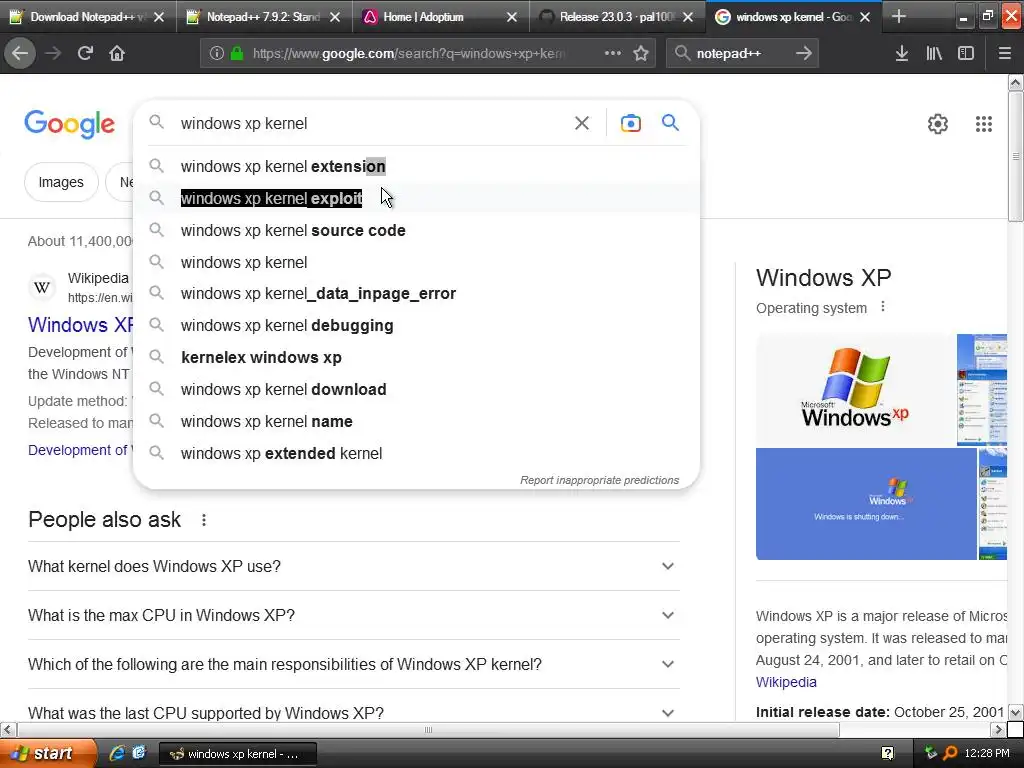Choose suggestion 'windows xp kernel download'
This screenshot has width=1024, height=768.
pyautogui.click(x=416, y=389)
